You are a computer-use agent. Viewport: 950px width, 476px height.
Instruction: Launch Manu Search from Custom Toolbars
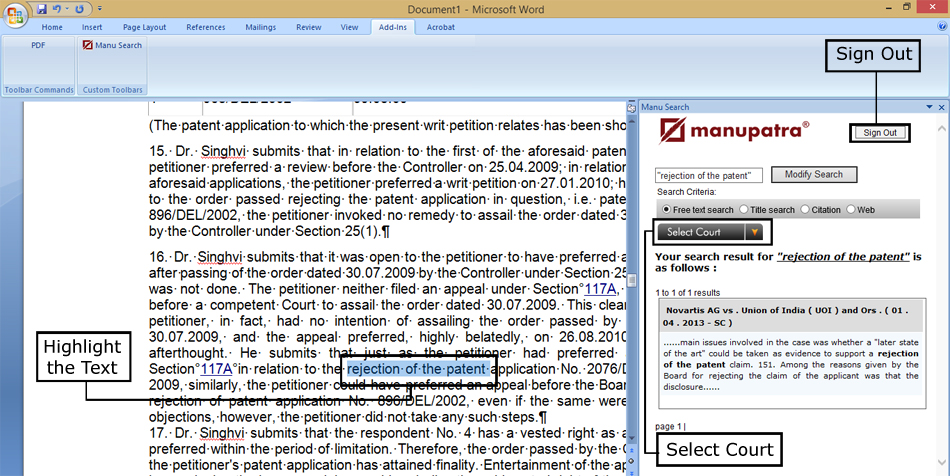point(112,45)
